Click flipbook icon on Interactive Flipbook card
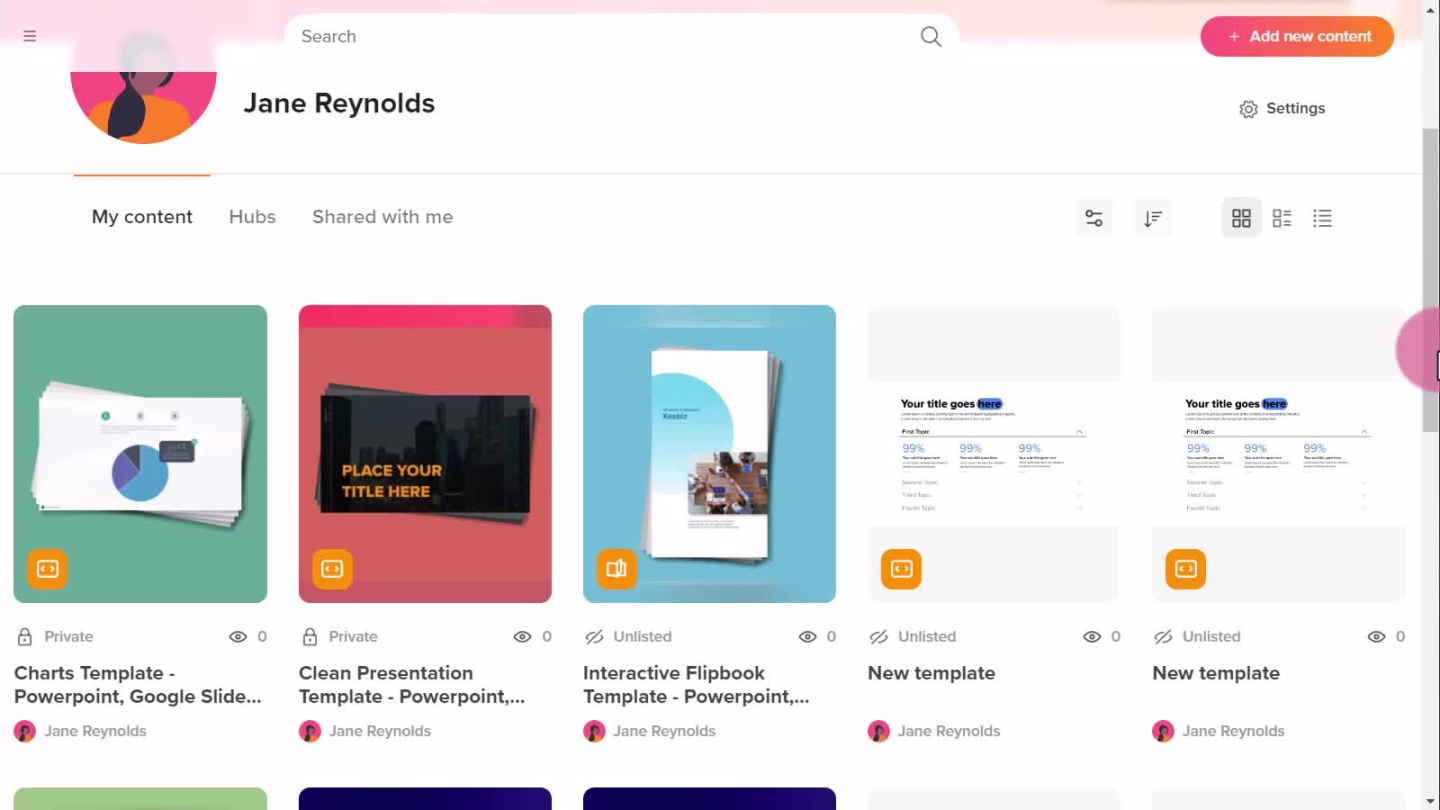Screen dimensions: 1440x810 [616, 569]
